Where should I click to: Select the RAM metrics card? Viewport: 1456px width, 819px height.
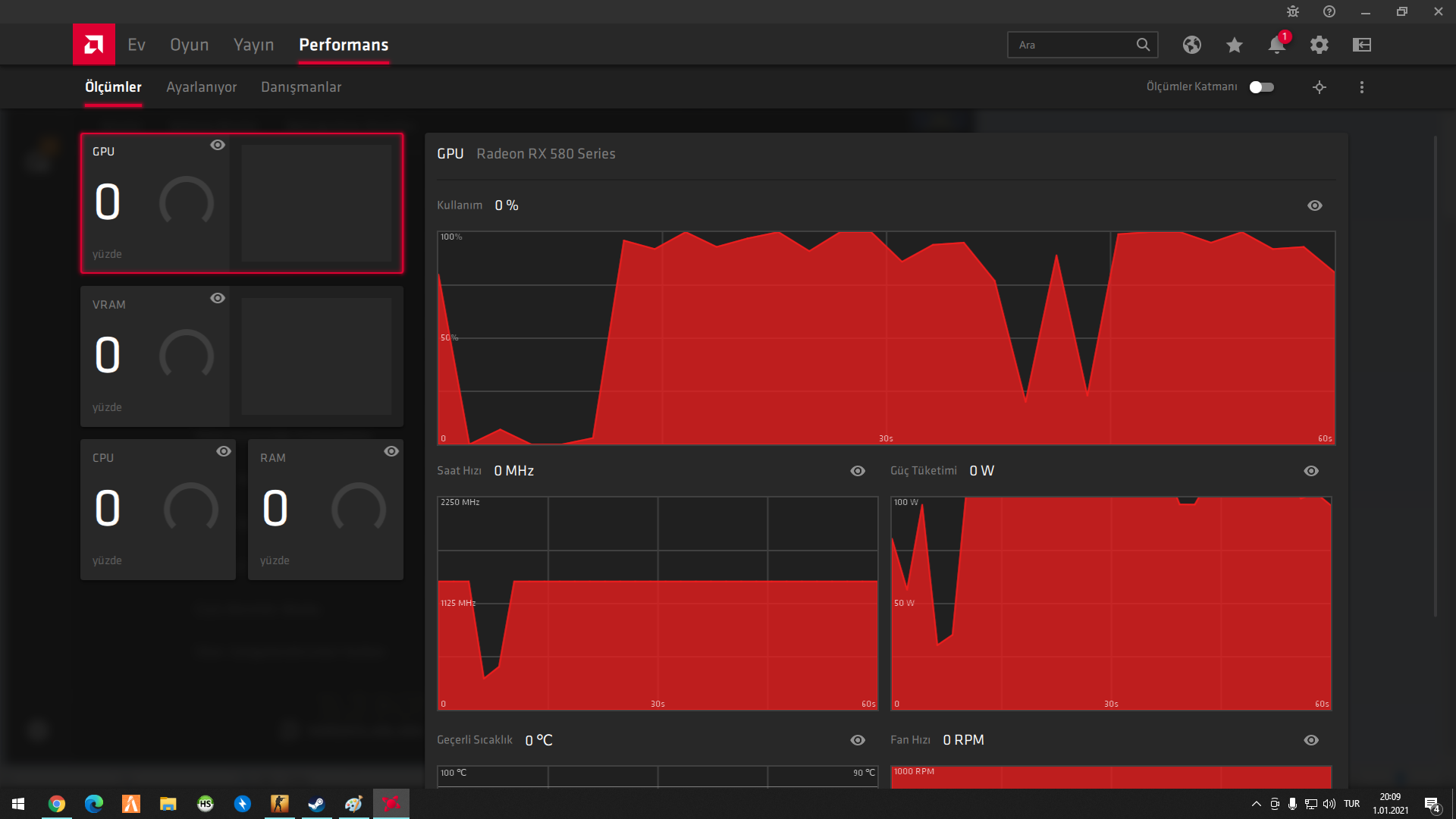(x=325, y=510)
